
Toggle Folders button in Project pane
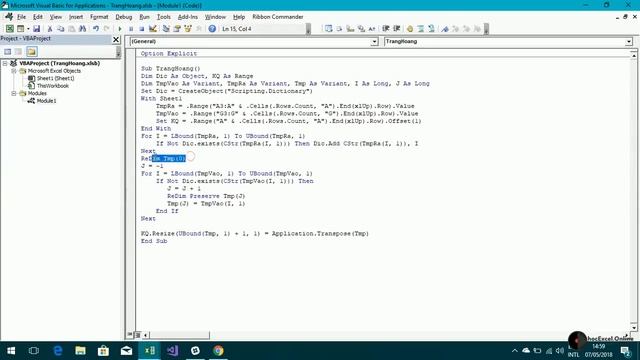32,51
